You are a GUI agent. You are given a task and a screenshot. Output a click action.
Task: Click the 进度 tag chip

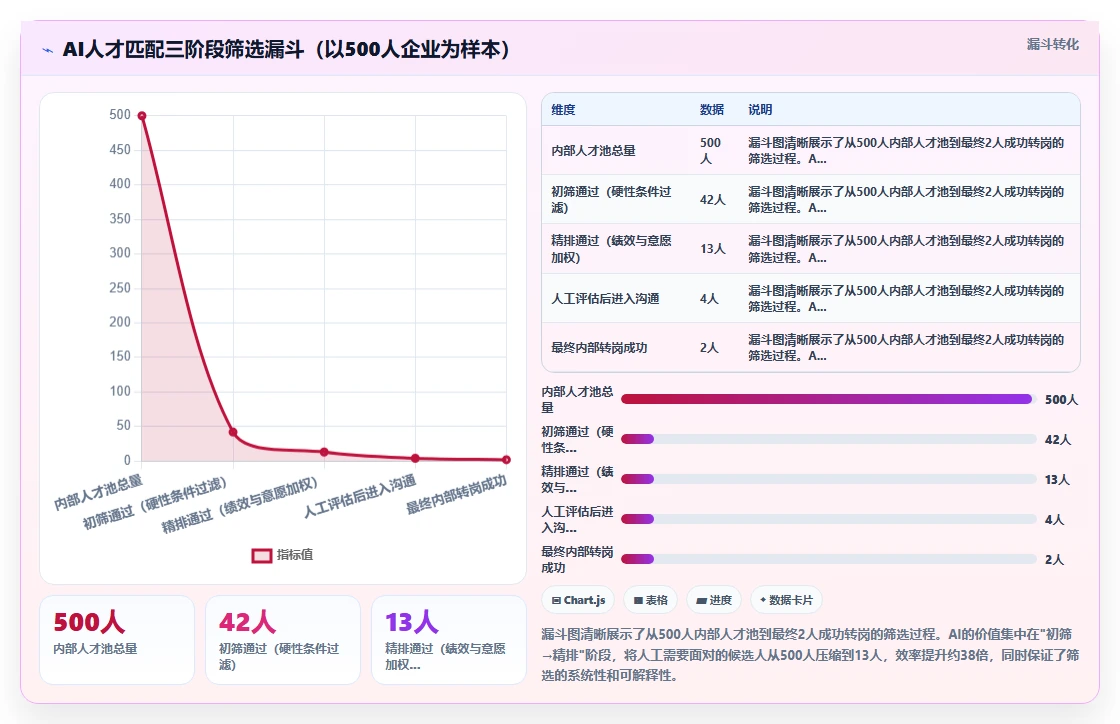click(714, 600)
